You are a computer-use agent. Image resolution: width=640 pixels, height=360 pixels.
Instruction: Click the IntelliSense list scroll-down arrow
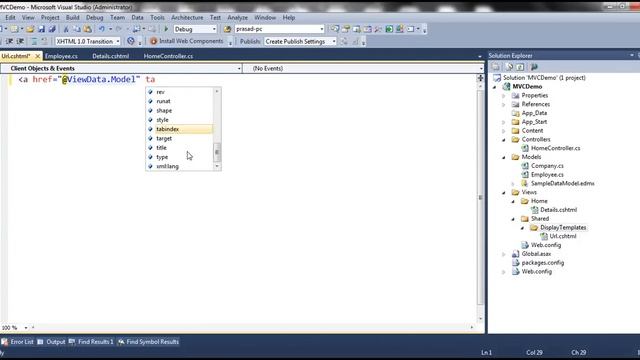pyautogui.click(x=217, y=166)
